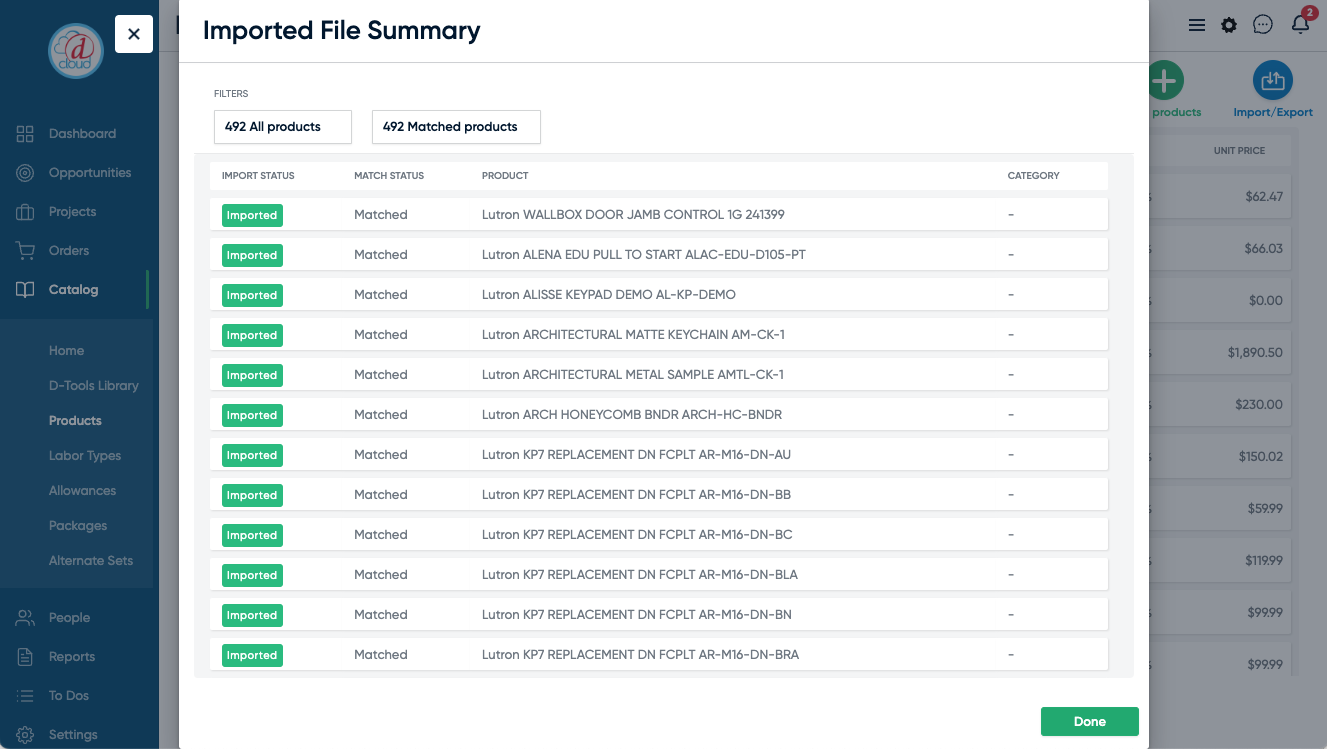Open Orders in sidebar

click(69, 251)
